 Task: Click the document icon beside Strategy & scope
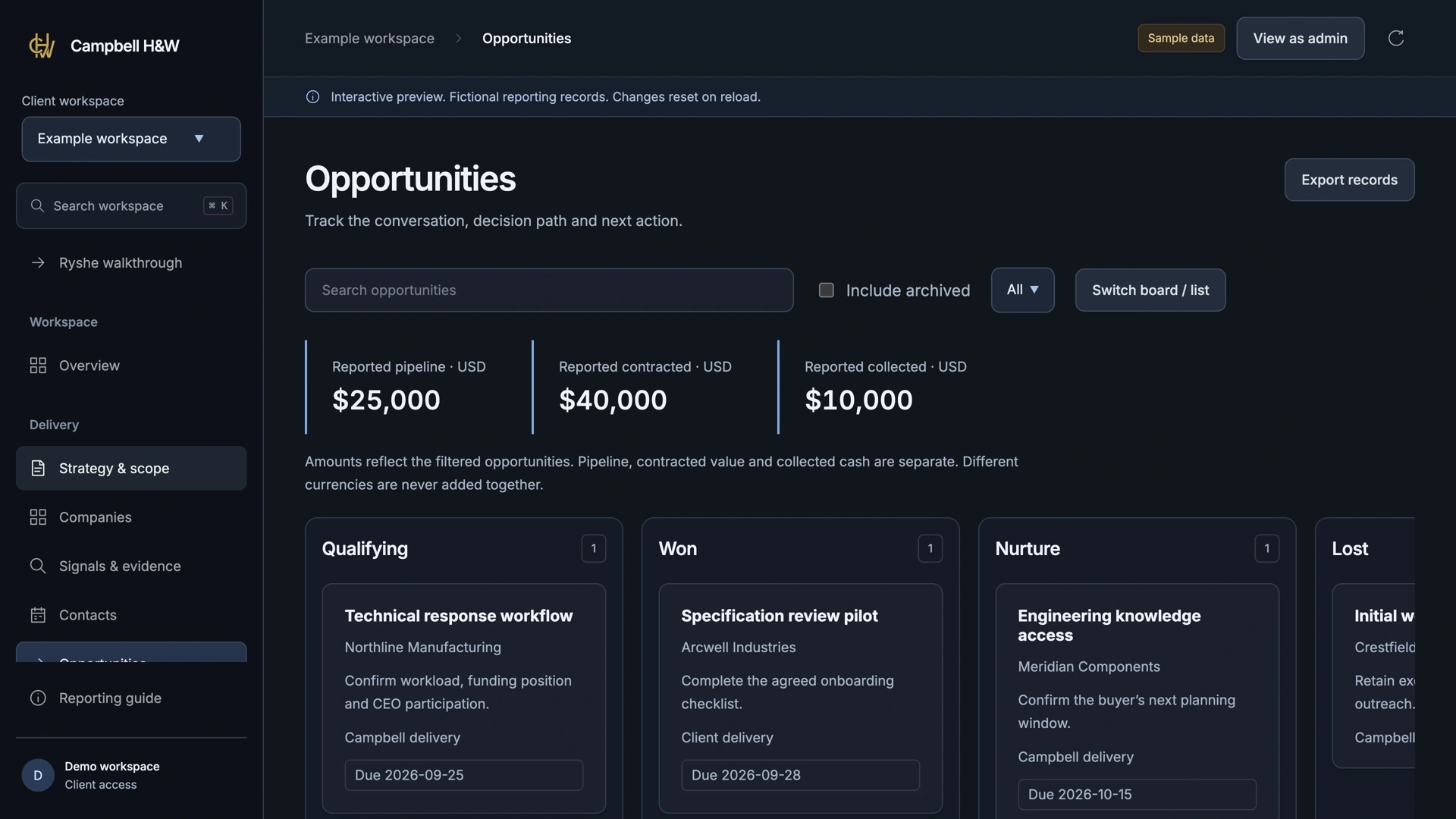pyautogui.click(x=38, y=468)
